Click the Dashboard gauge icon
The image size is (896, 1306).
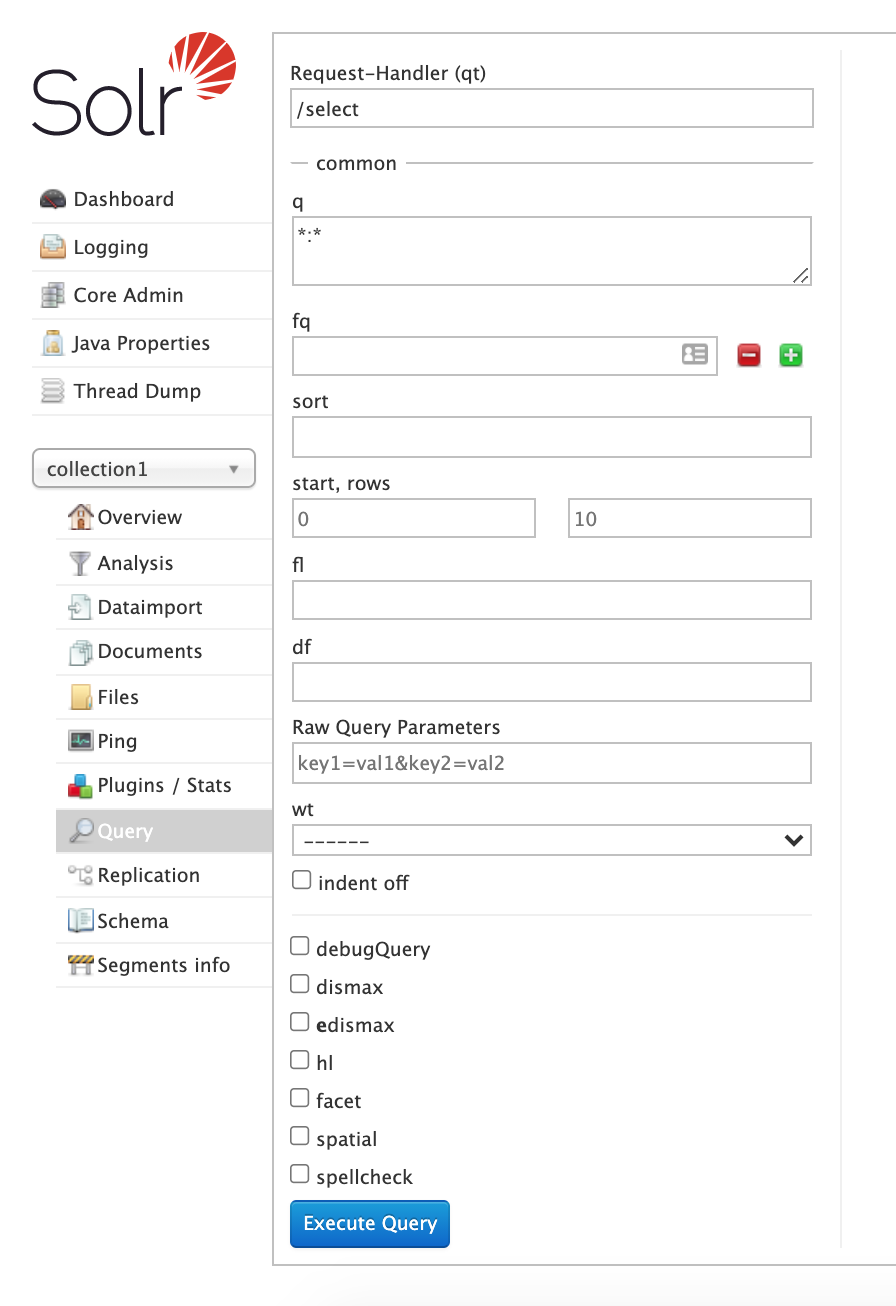pyautogui.click(x=53, y=199)
